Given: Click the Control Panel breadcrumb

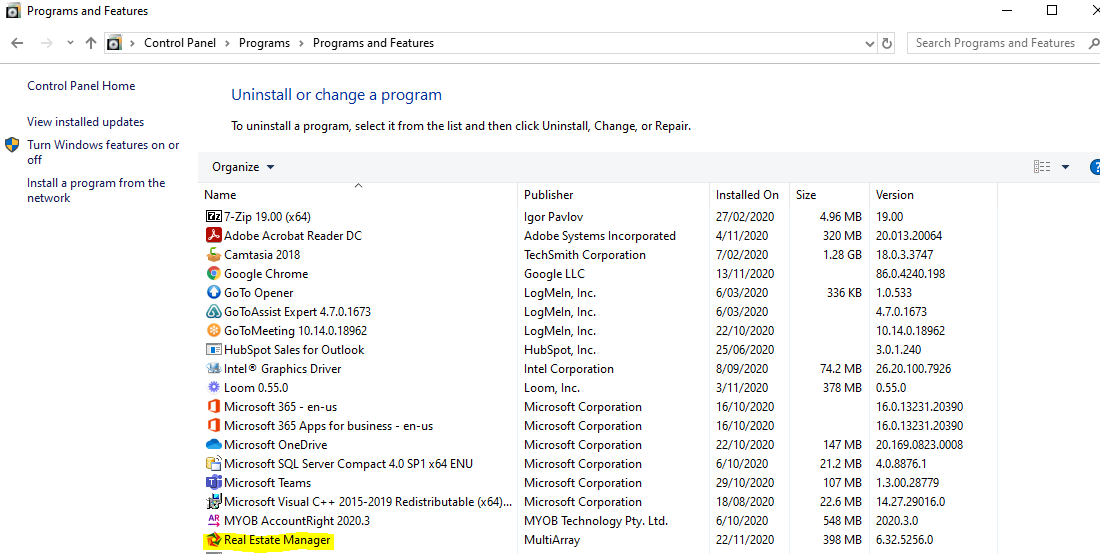Looking at the screenshot, I should click(x=180, y=43).
